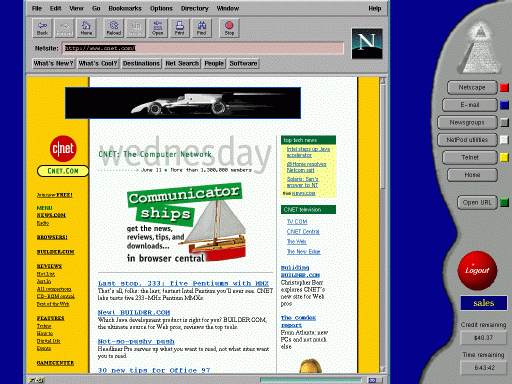Open the Bookmarks menu

125,8
